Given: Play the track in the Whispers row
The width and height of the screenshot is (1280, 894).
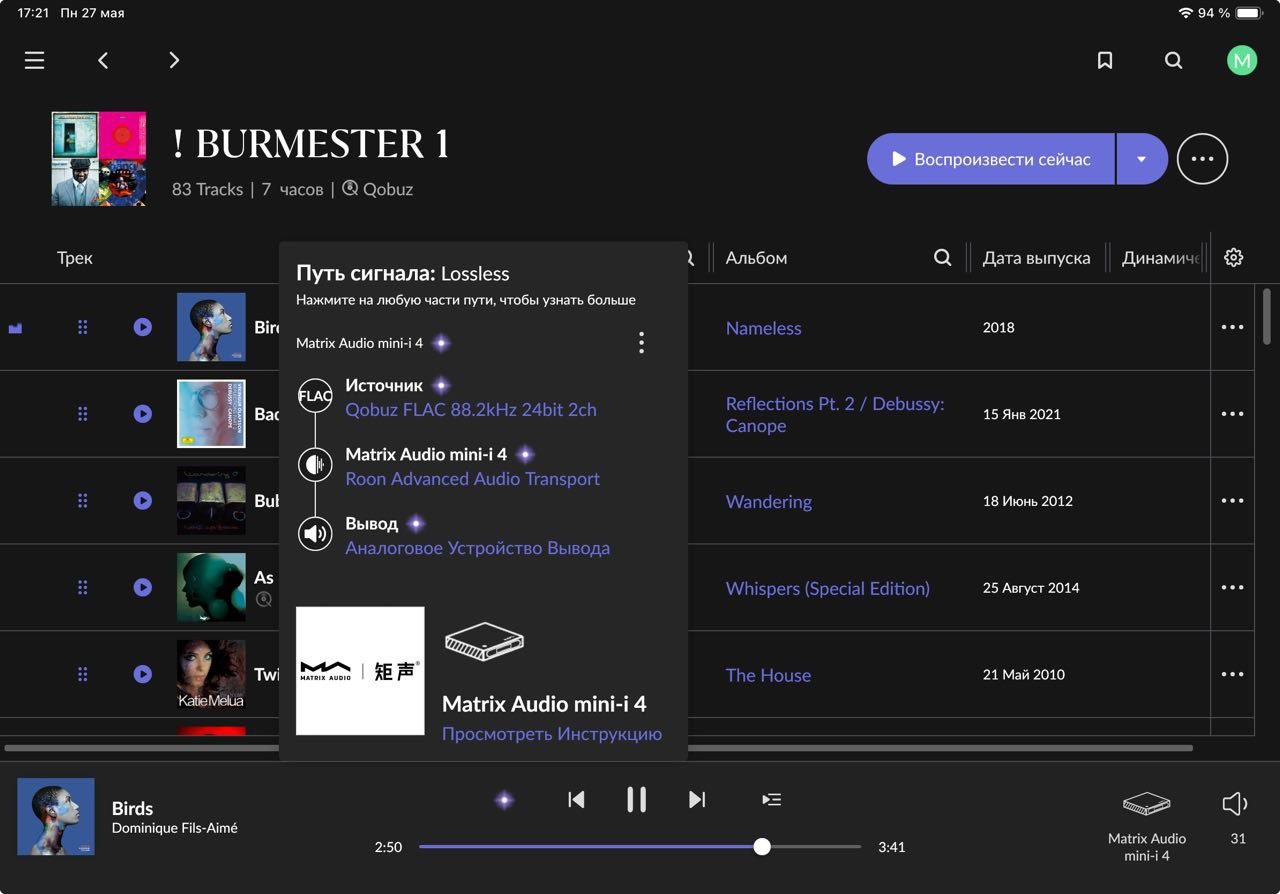Looking at the screenshot, I should (143, 588).
